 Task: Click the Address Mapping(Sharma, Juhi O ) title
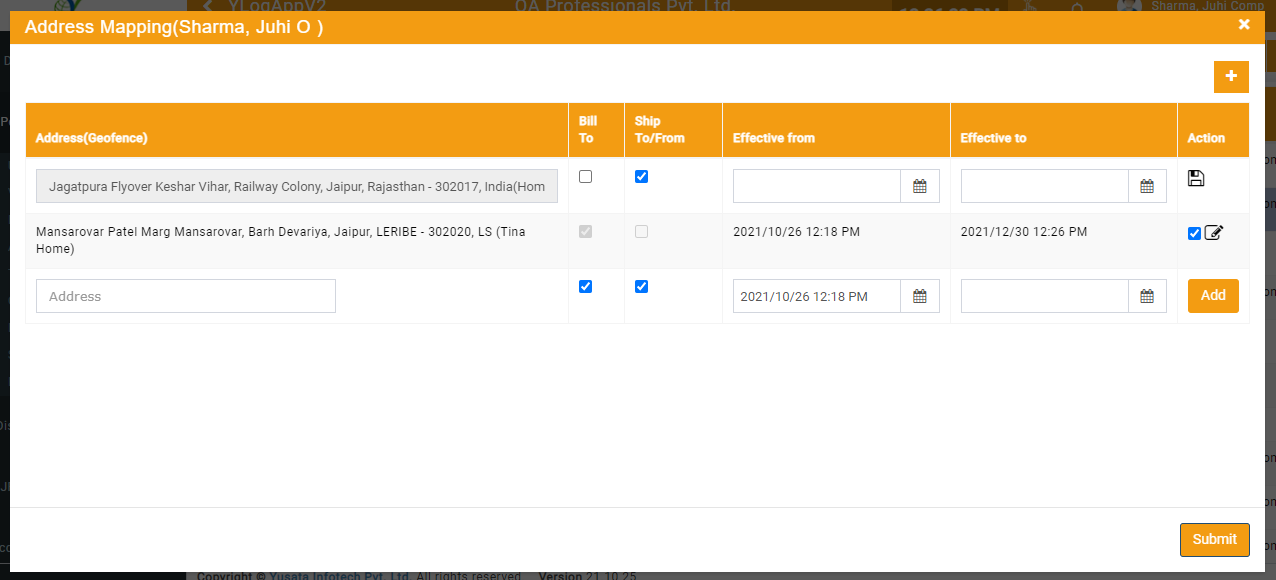[x=174, y=27]
